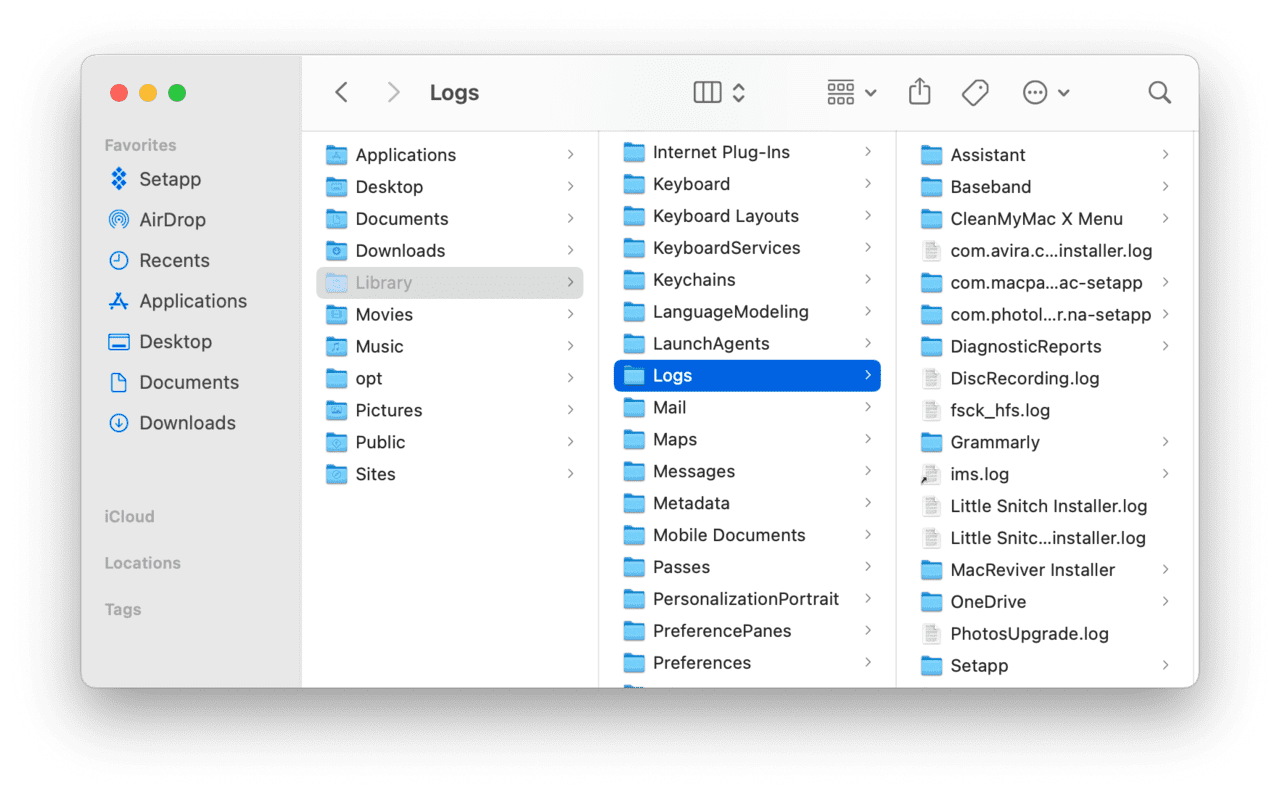The height and width of the screenshot is (795, 1280).
Task: Select the Baseband folder
Action: tap(1045, 187)
